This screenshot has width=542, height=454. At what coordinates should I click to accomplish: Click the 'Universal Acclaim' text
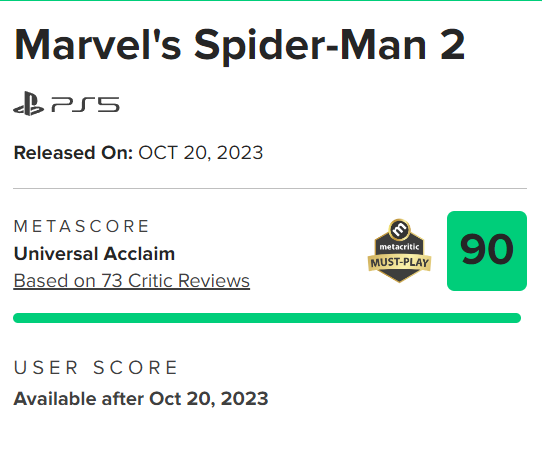click(x=94, y=254)
